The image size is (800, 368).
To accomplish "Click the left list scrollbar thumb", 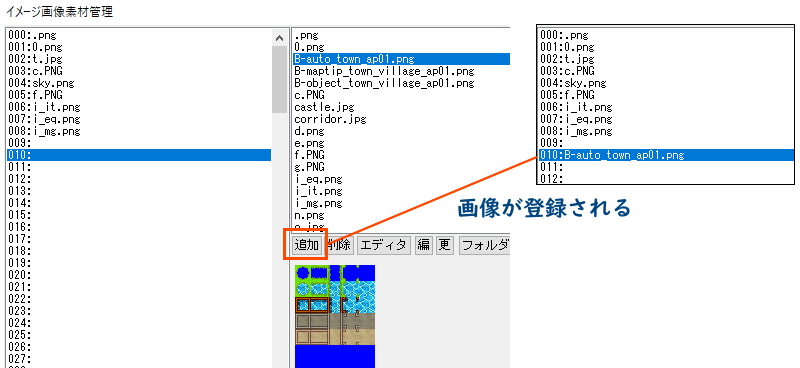I will tap(279, 80).
